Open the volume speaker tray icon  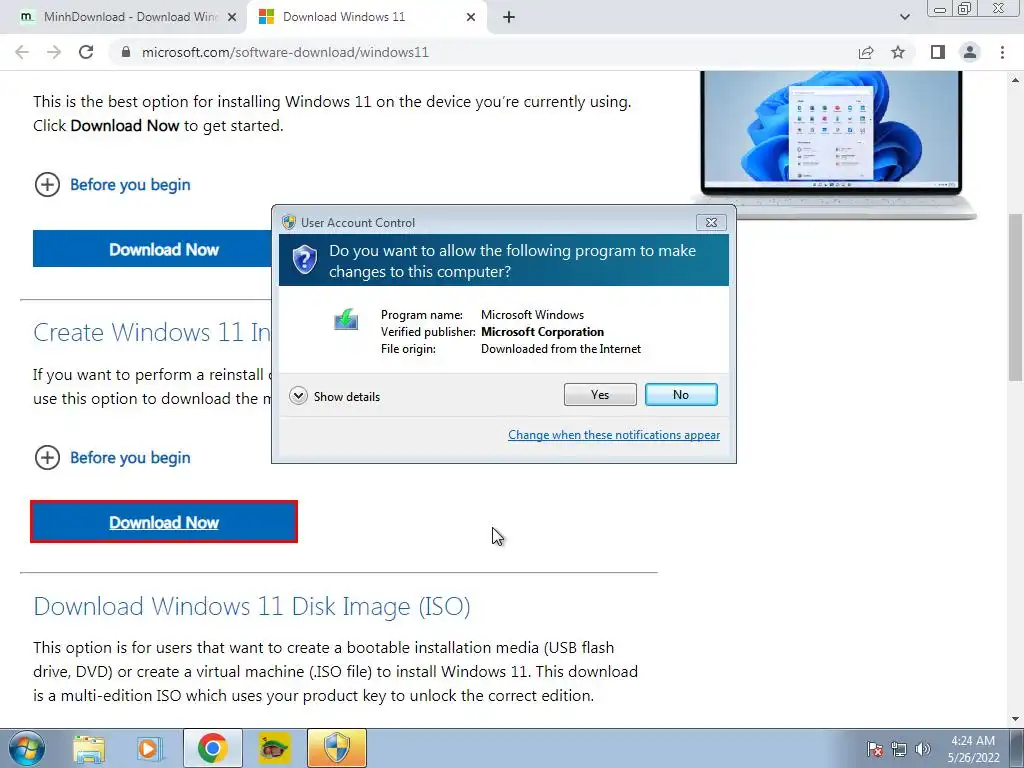click(923, 748)
